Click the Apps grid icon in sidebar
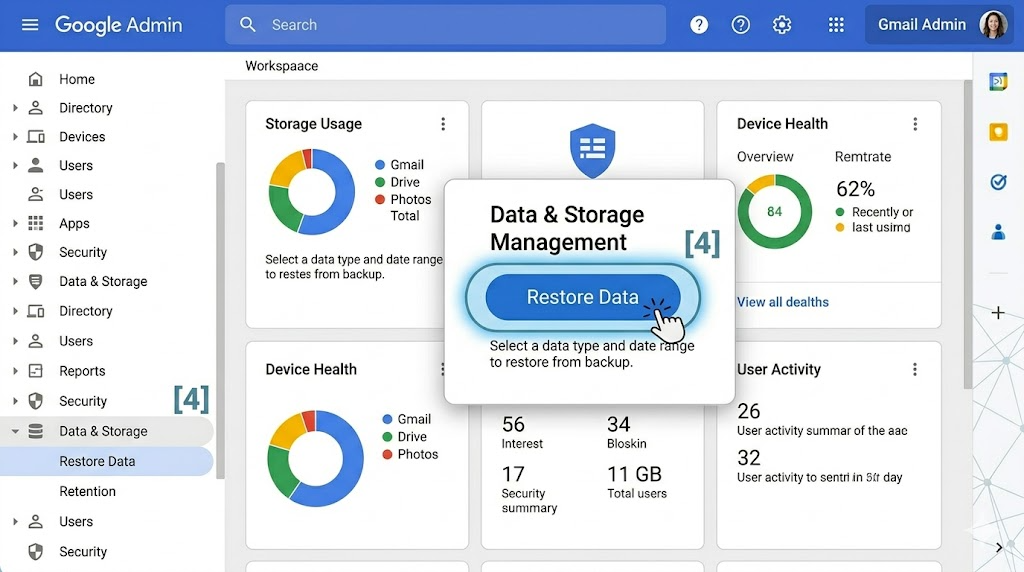The width and height of the screenshot is (1024, 572). click(x=35, y=223)
